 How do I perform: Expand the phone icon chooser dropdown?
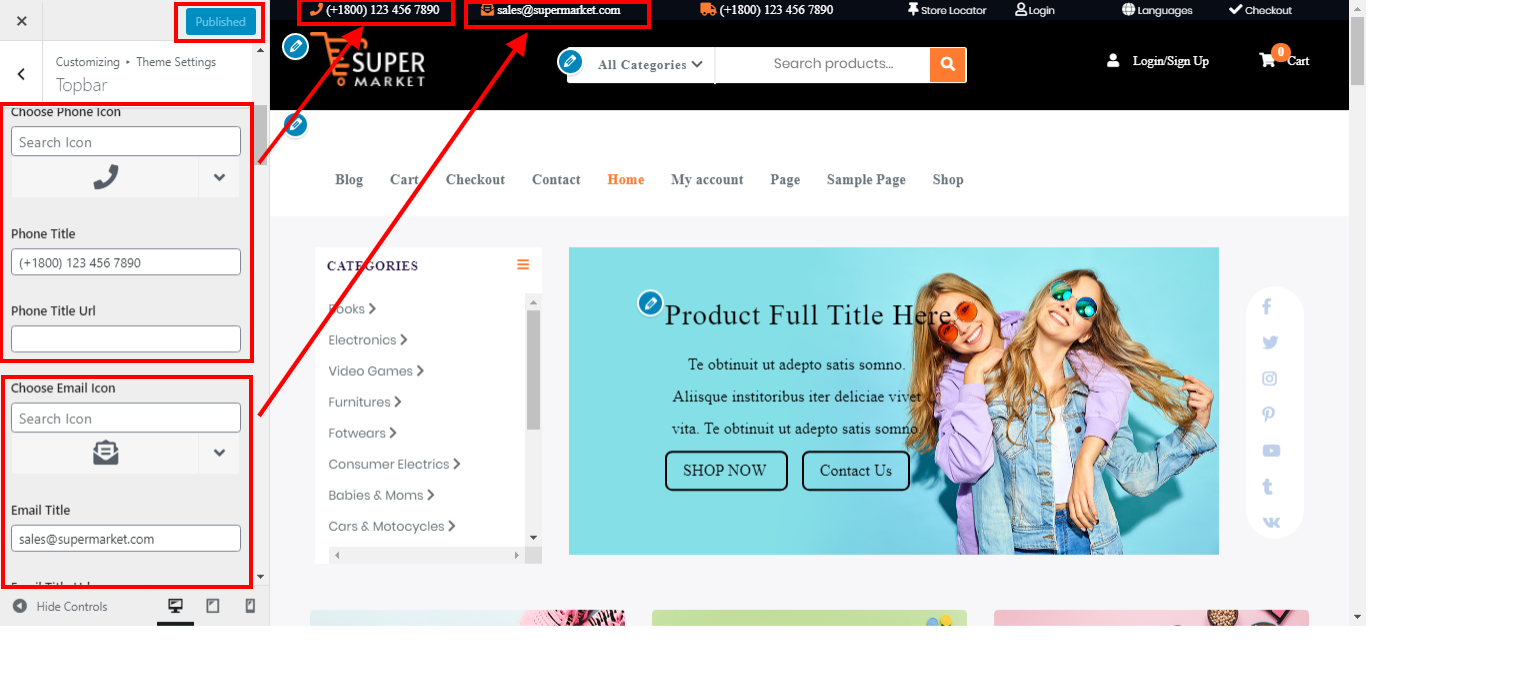tap(219, 177)
